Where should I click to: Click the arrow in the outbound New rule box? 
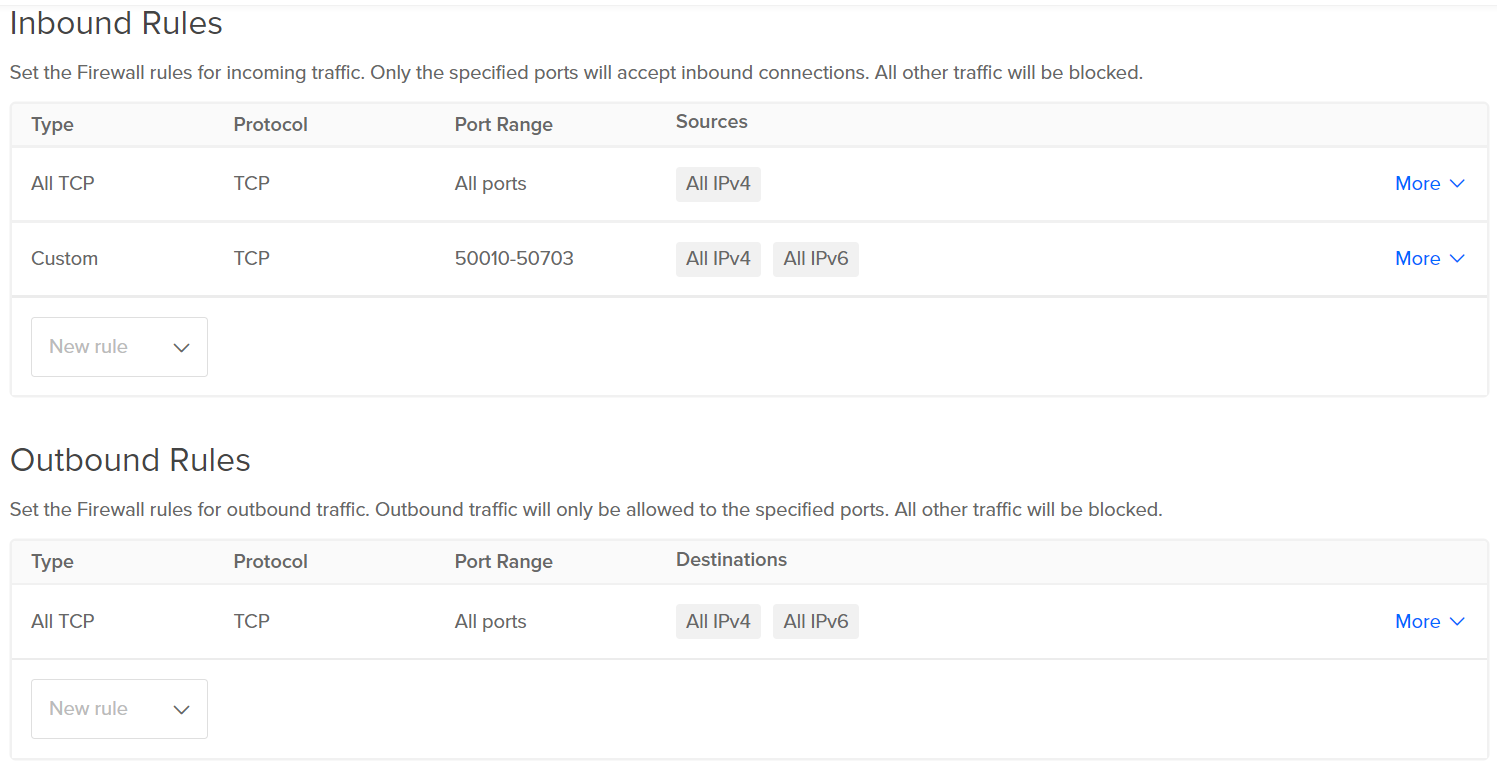click(x=181, y=710)
